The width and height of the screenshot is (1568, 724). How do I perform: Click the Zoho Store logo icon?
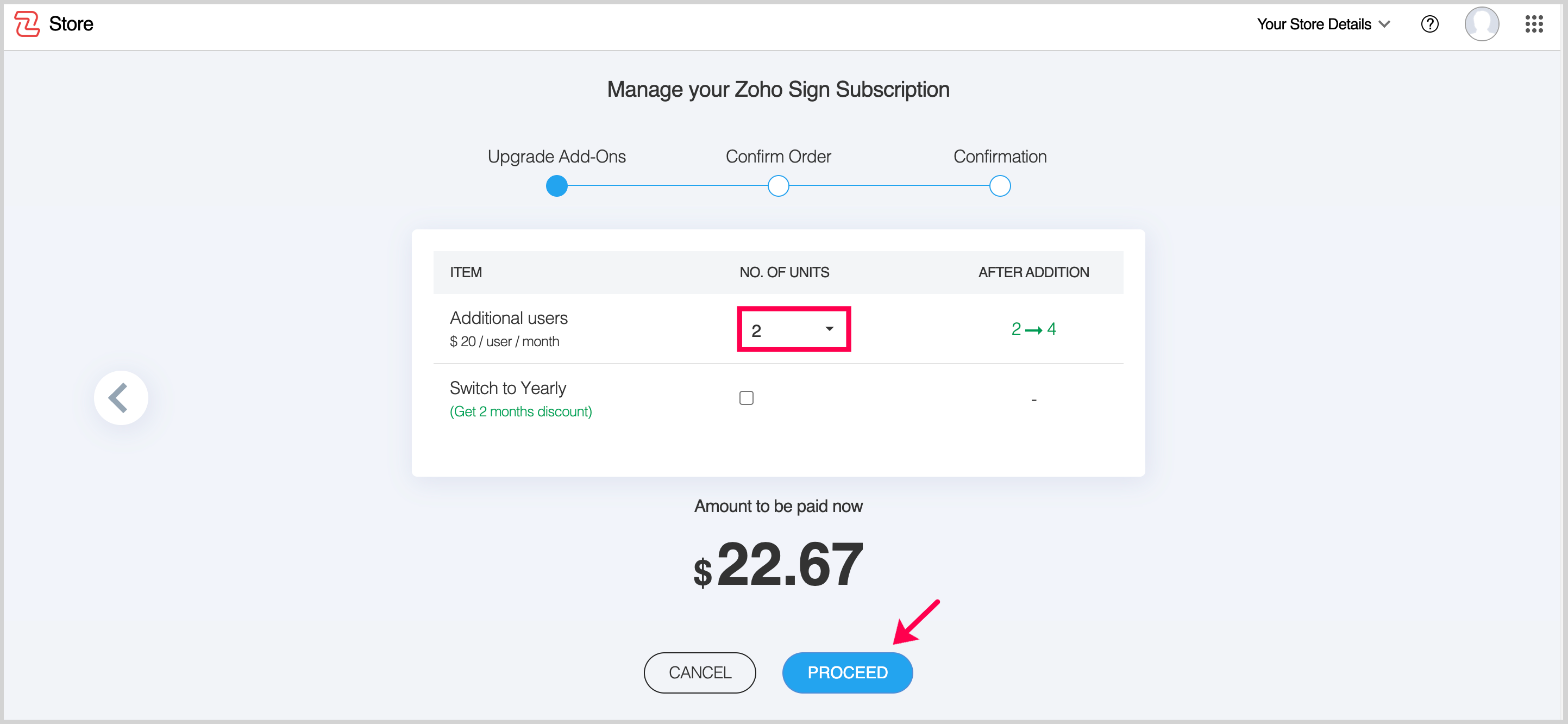(x=27, y=24)
